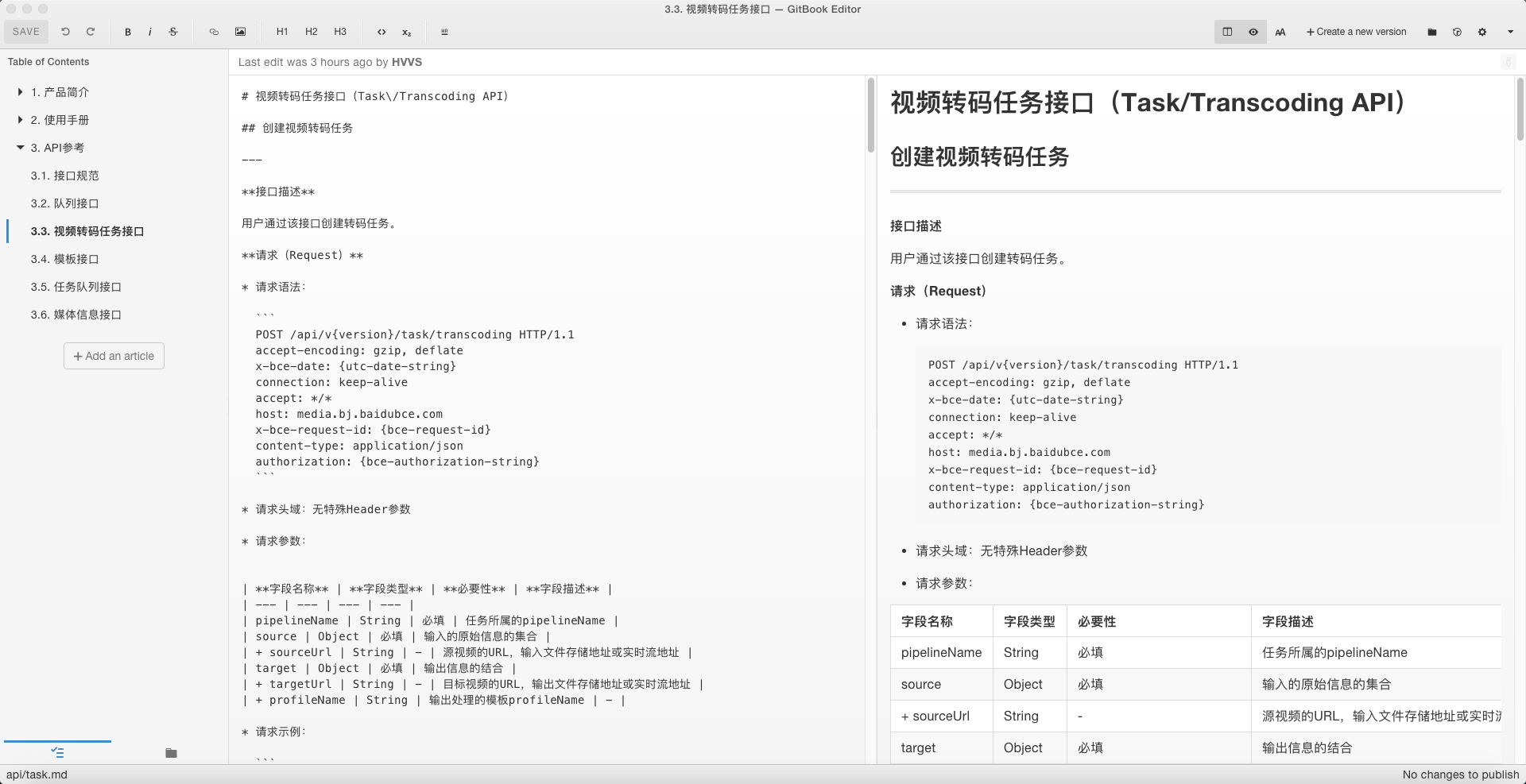1526x784 pixels.
Task: Click the 'host: media.bj.baidubce.com' line in the editor
Action: coord(349,414)
